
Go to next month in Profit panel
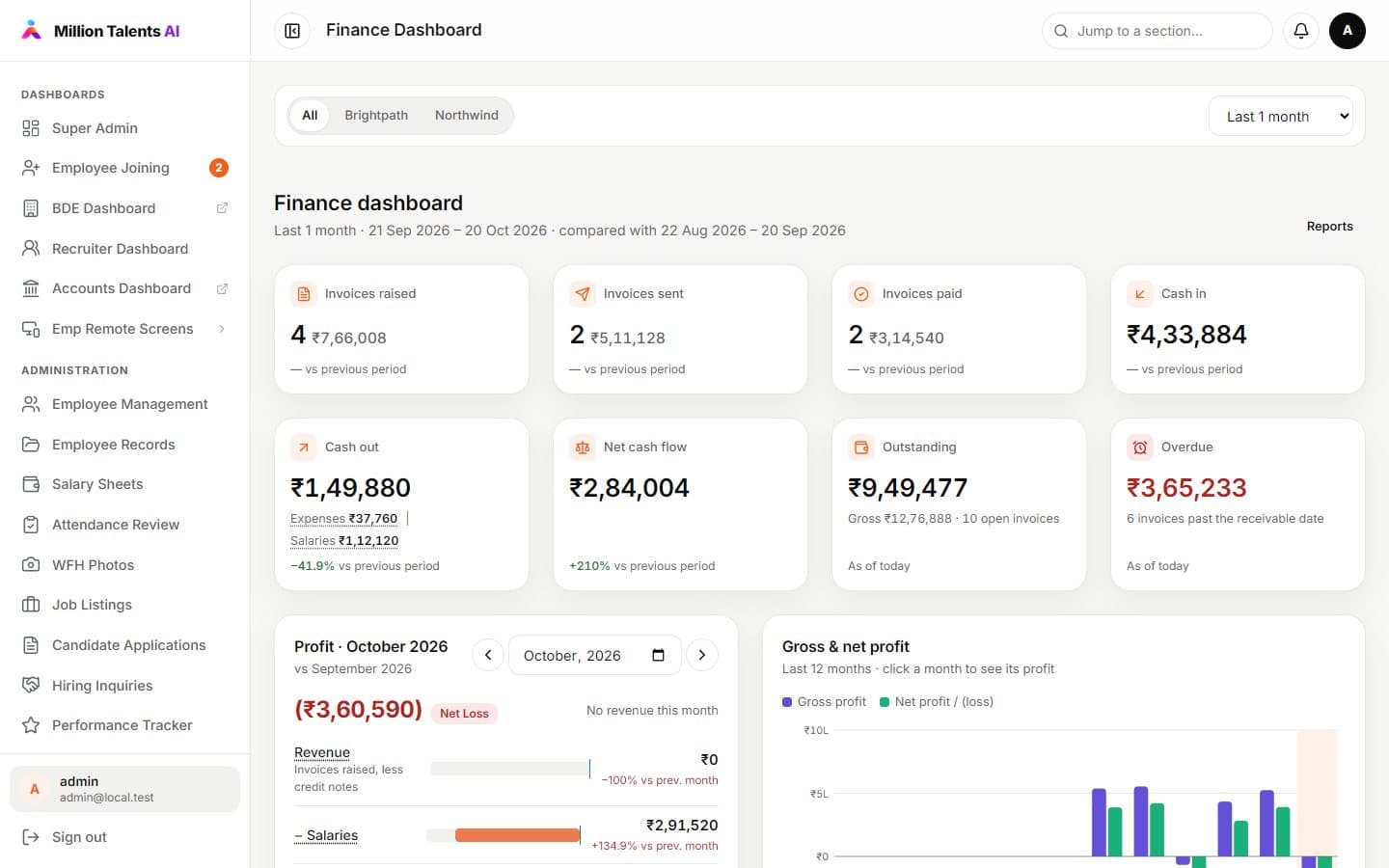tap(701, 656)
